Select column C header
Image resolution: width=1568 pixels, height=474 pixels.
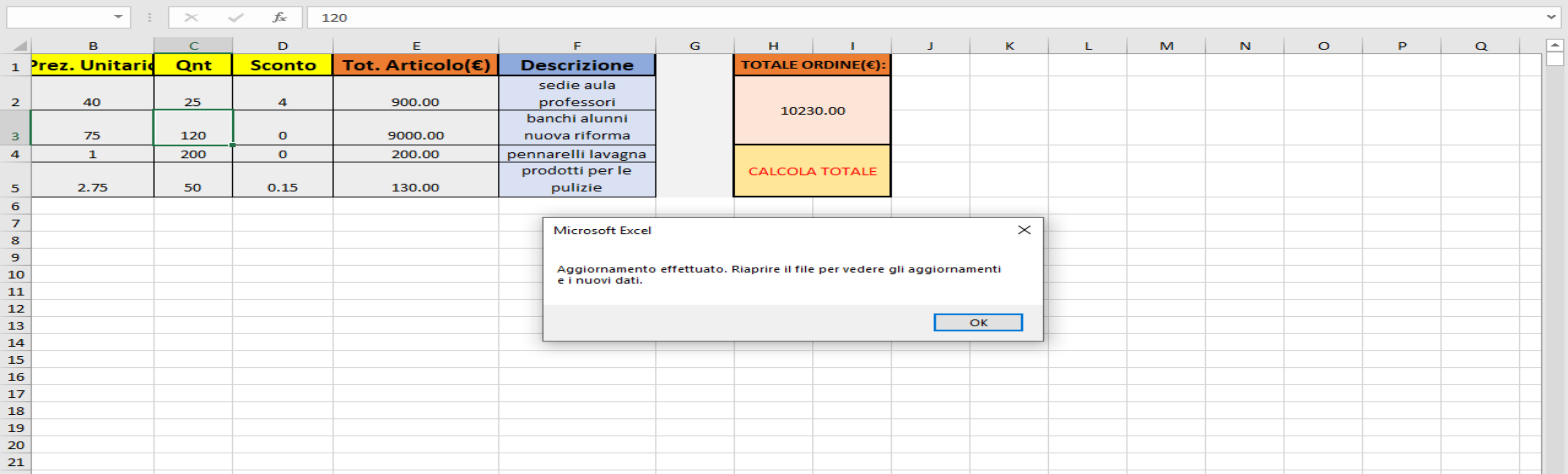tap(193, 46)
